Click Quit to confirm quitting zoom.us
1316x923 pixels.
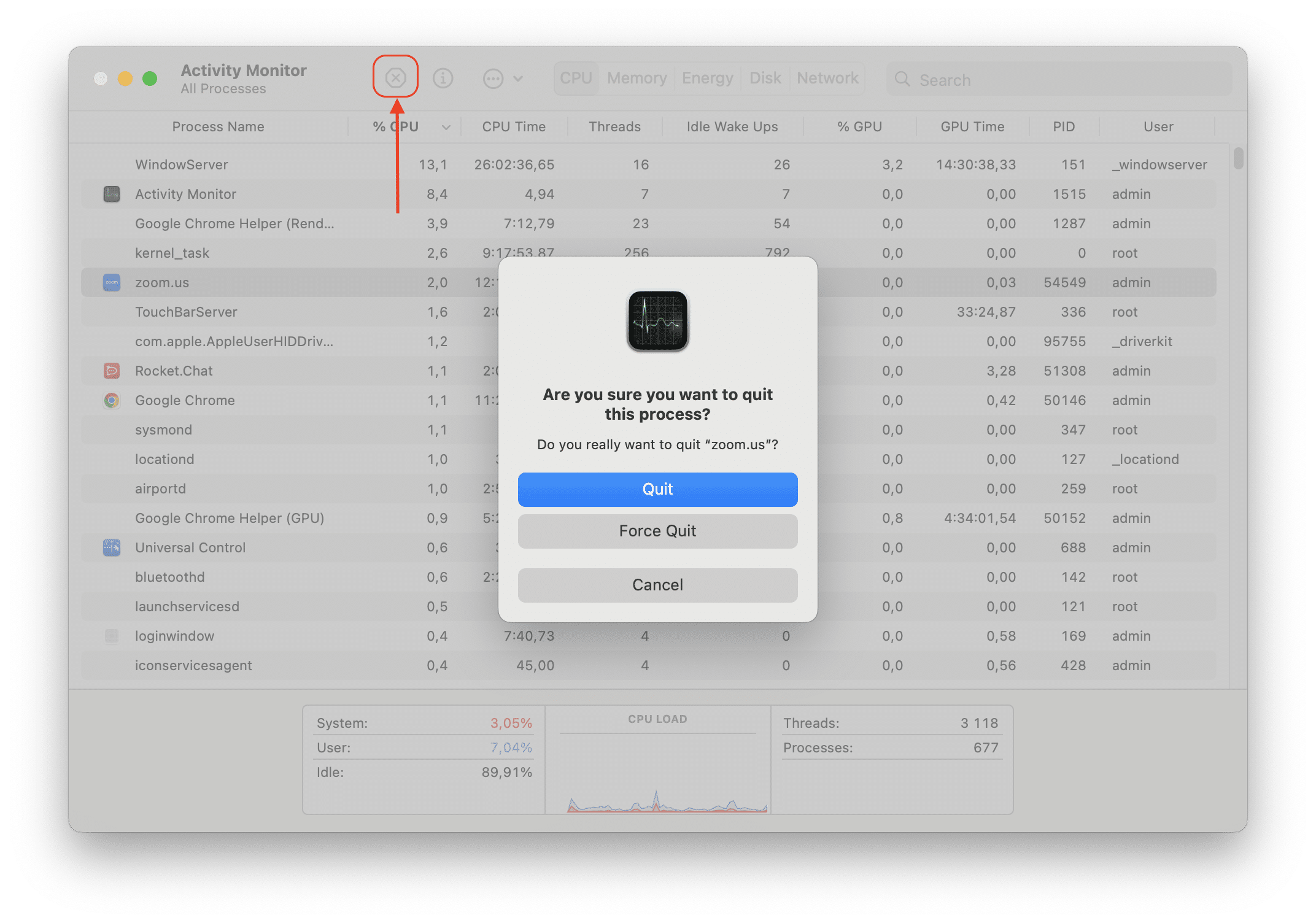(x=657, y=489)
